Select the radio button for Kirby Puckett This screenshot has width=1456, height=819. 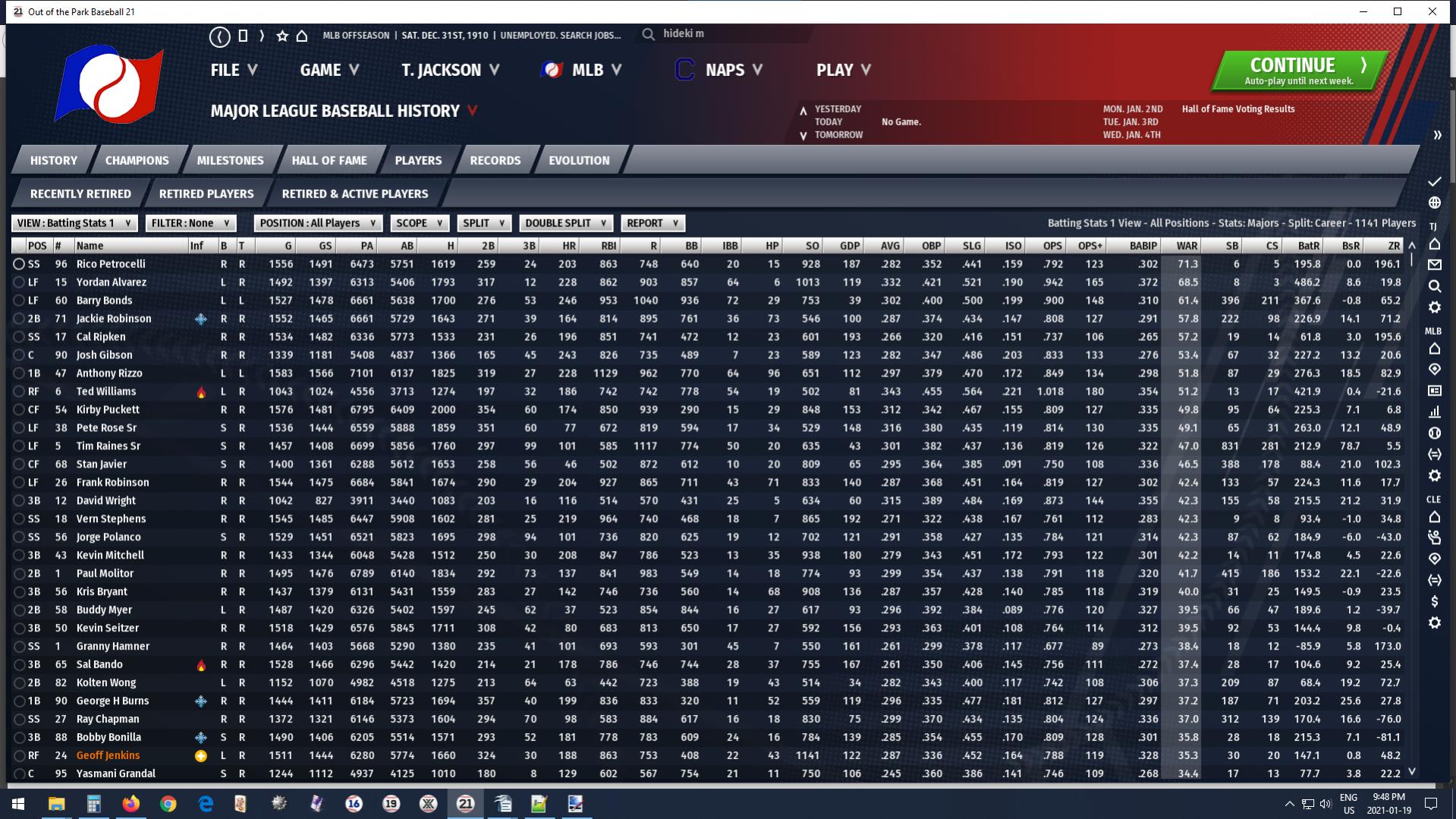click(x=19, y=410)
